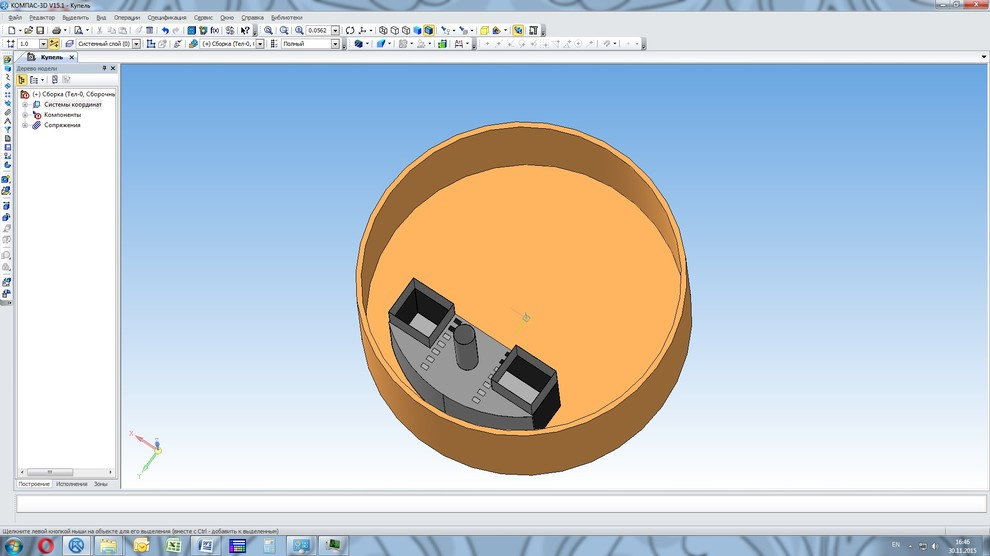Expand the Компоненты tree node

pyautogui.click(x=25, y=115)
